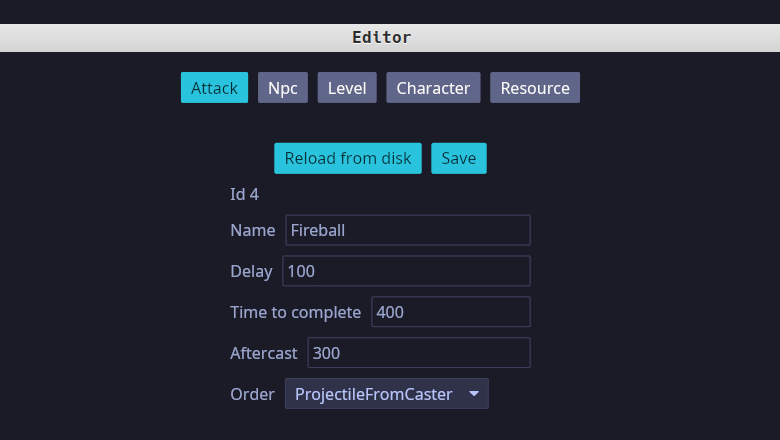Click the Delay label text
780x440 pixels.
[x=251, y=271]
